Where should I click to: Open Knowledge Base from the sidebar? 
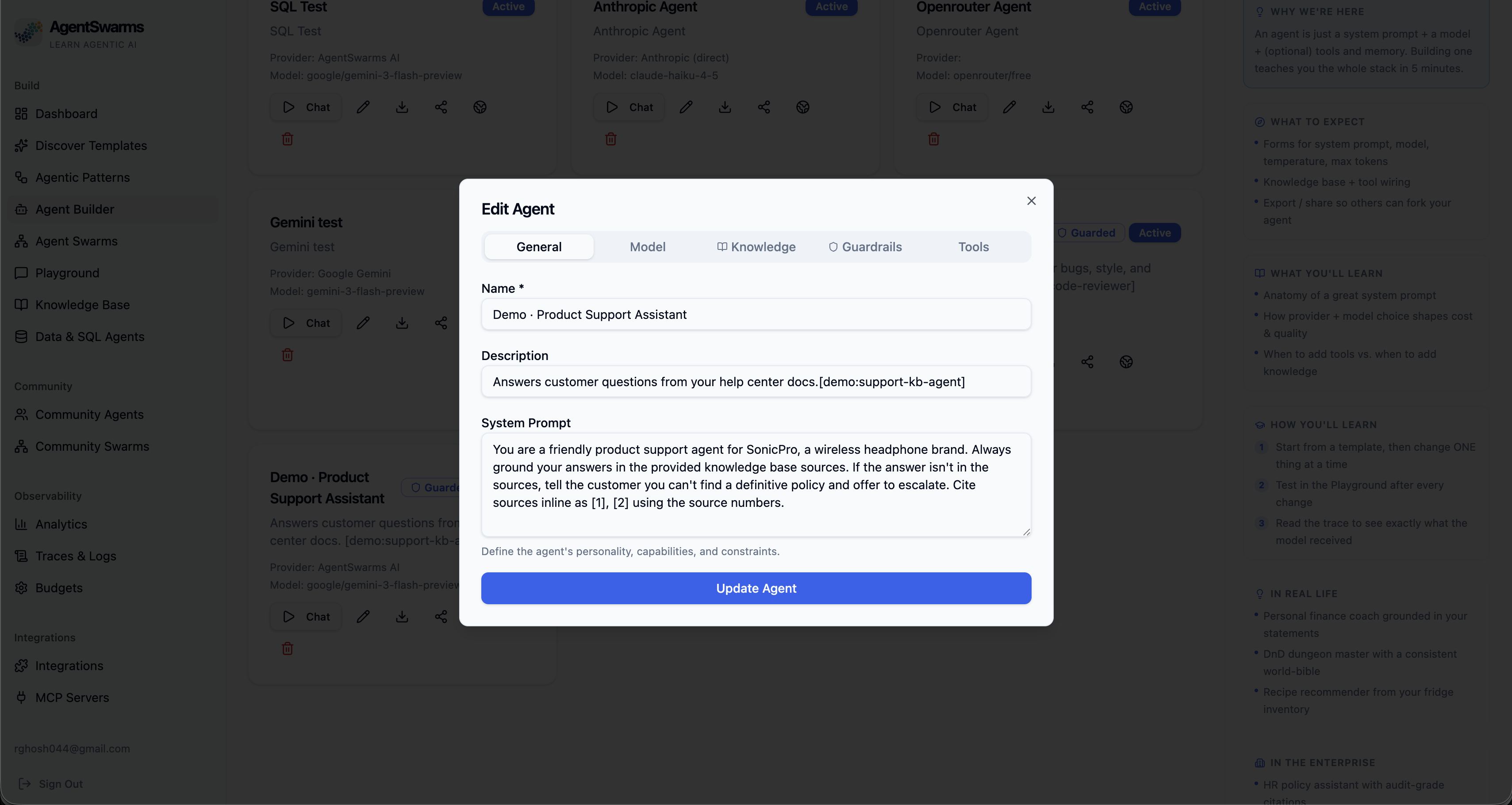tap(82, 304)
